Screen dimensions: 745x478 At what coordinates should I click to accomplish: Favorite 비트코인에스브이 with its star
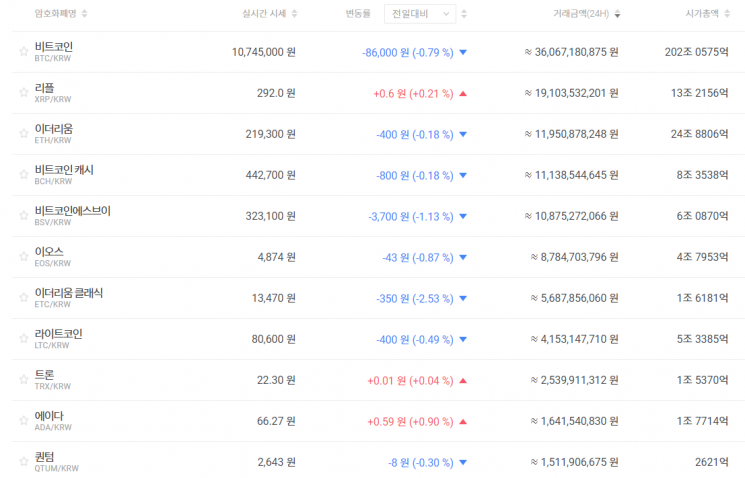(x=24, y=215)
